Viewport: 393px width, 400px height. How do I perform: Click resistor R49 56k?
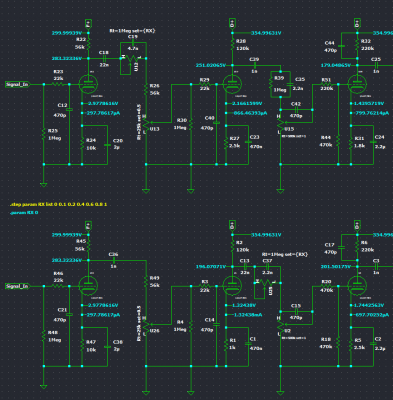coord(146,282)
